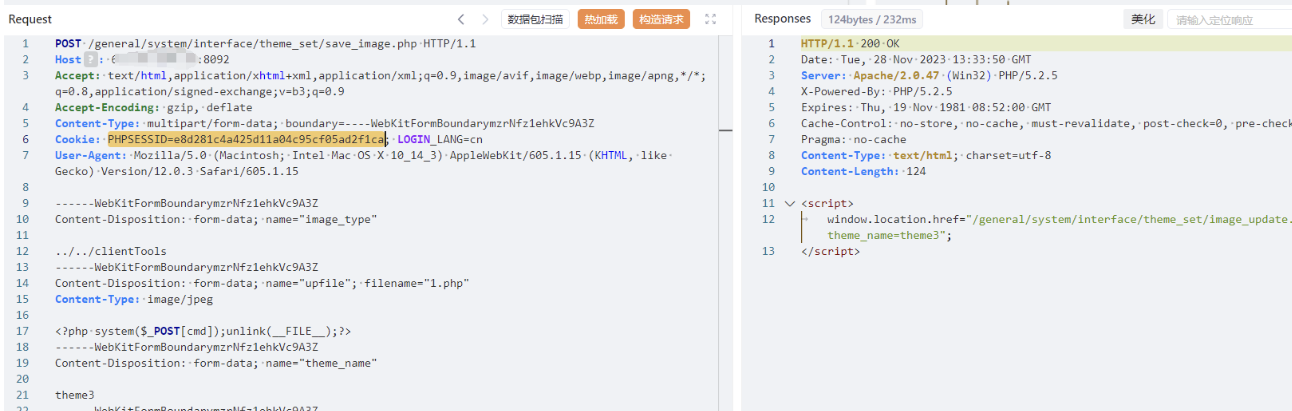The width and height of the screenshot is (1292, 411).
Task: Click the name="image_type" Content-Disposition line
Action: point(216,219)
